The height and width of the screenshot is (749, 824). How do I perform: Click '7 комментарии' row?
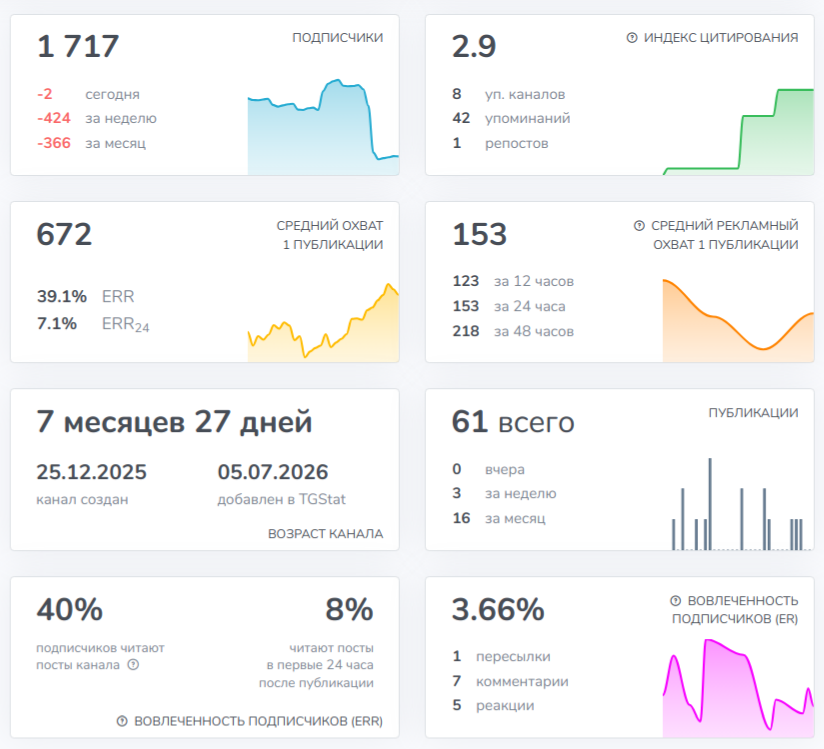point(510,681)
